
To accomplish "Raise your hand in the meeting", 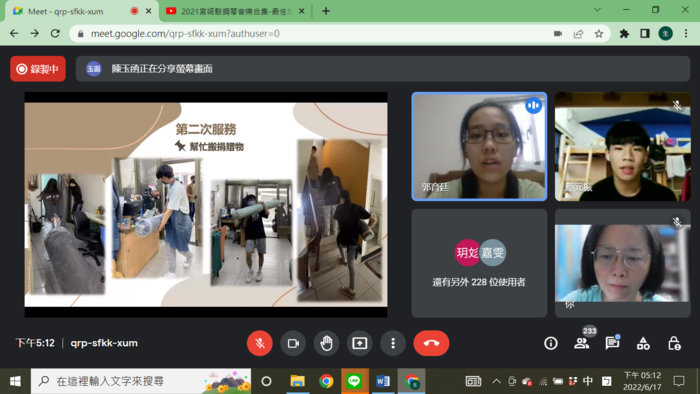I will coord(326,343).
